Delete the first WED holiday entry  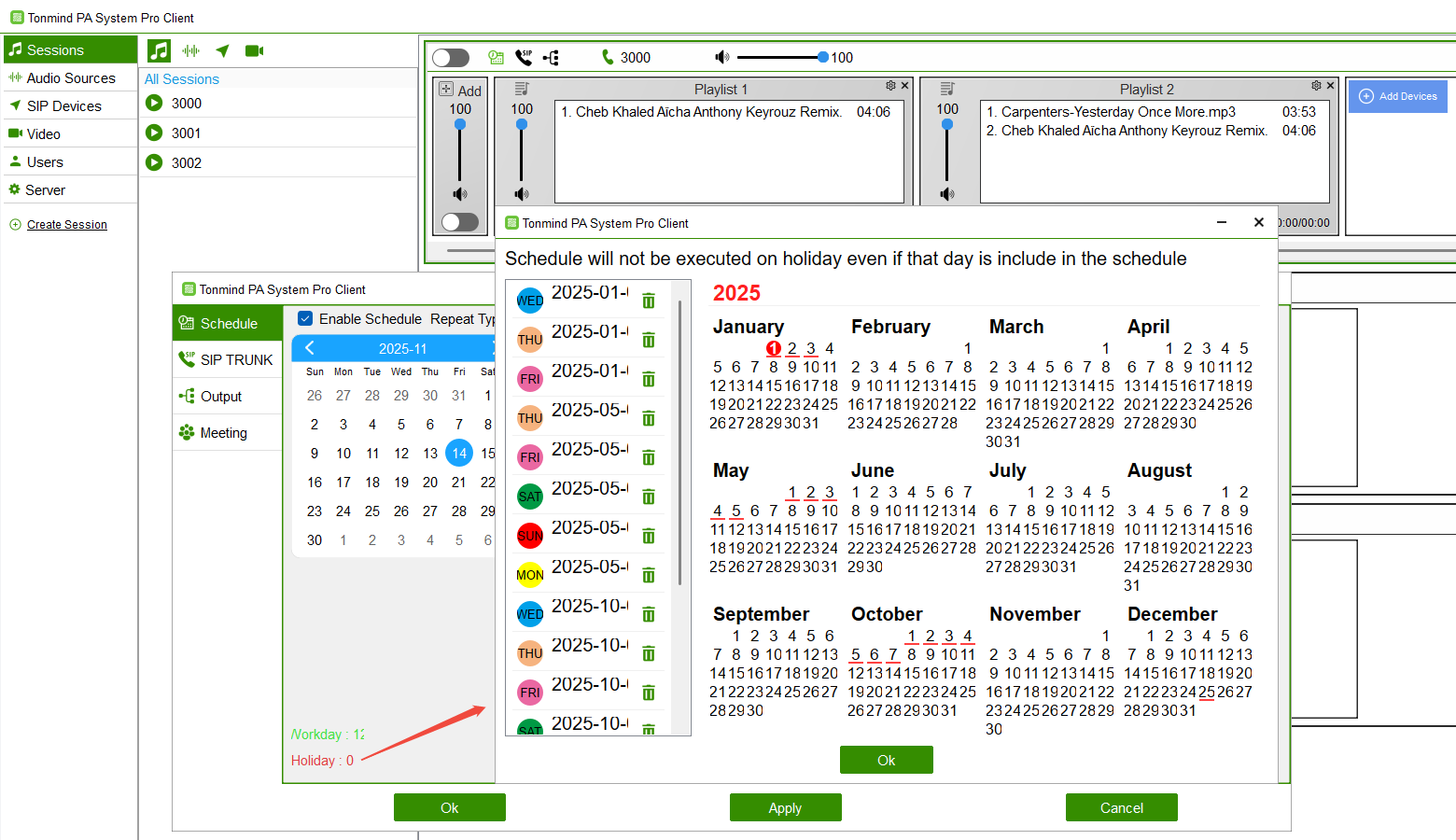tap(649, 301)
